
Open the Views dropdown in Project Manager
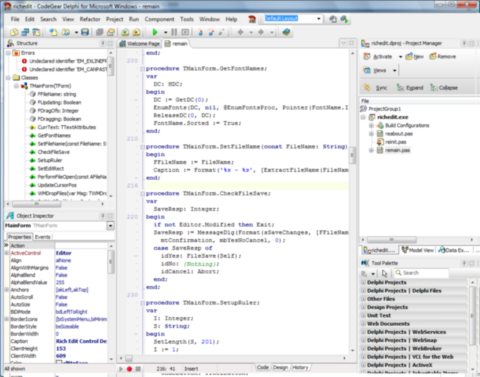394,71
